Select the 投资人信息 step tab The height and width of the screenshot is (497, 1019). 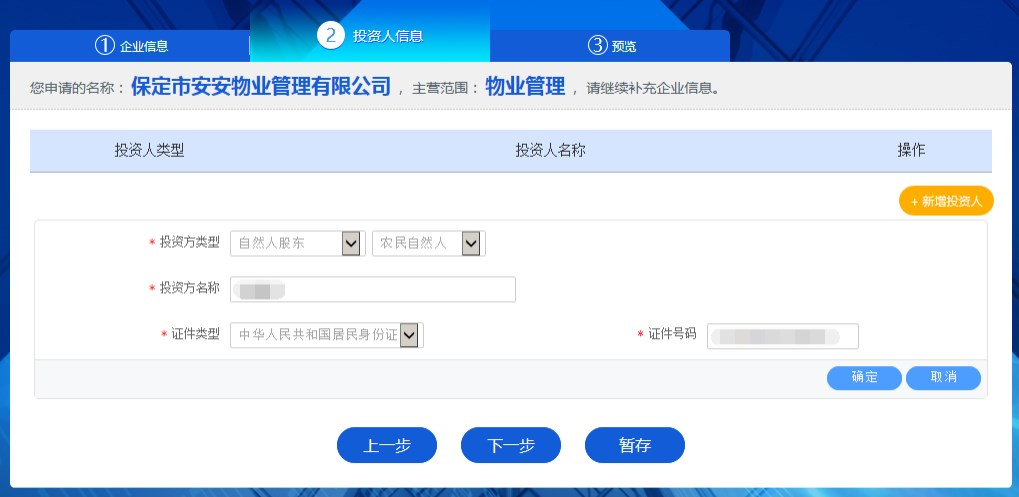(x=370, y=35)
